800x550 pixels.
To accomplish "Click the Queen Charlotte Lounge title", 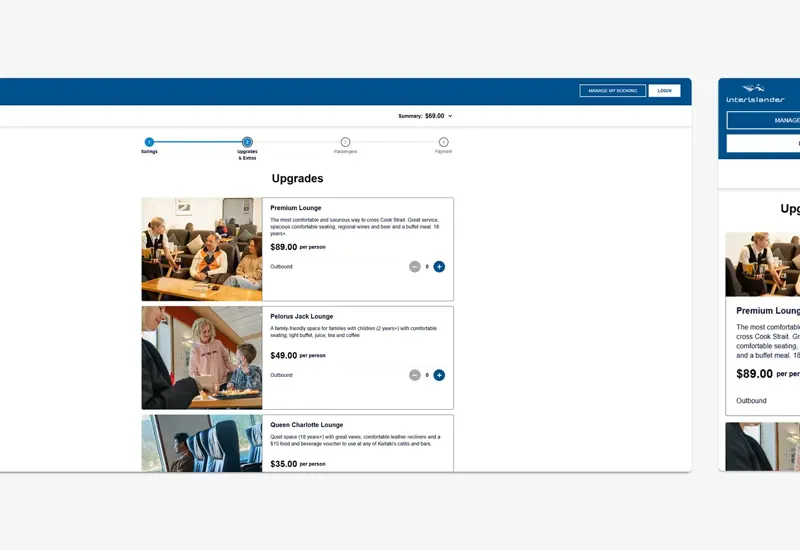I will [307, 424].
